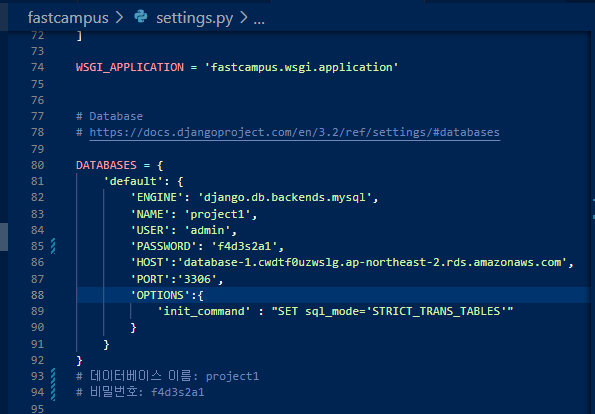Image resolution: width=595 pixels, height=414 pixels.
Task: Click the 비밀번호 comment on line 94
Action: [x=140, y=392]
